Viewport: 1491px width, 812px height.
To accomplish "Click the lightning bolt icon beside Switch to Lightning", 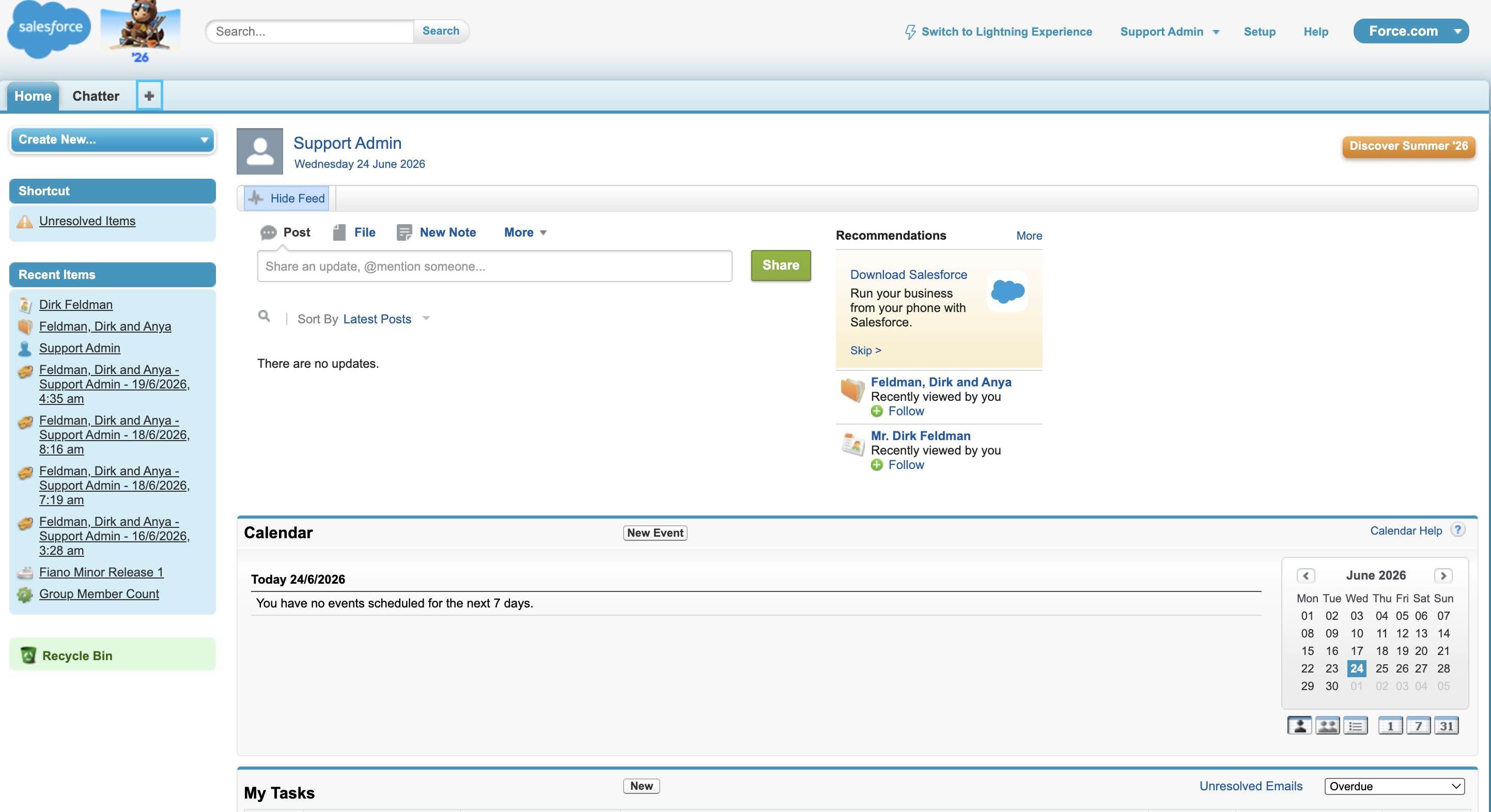I will coord(910,32).
